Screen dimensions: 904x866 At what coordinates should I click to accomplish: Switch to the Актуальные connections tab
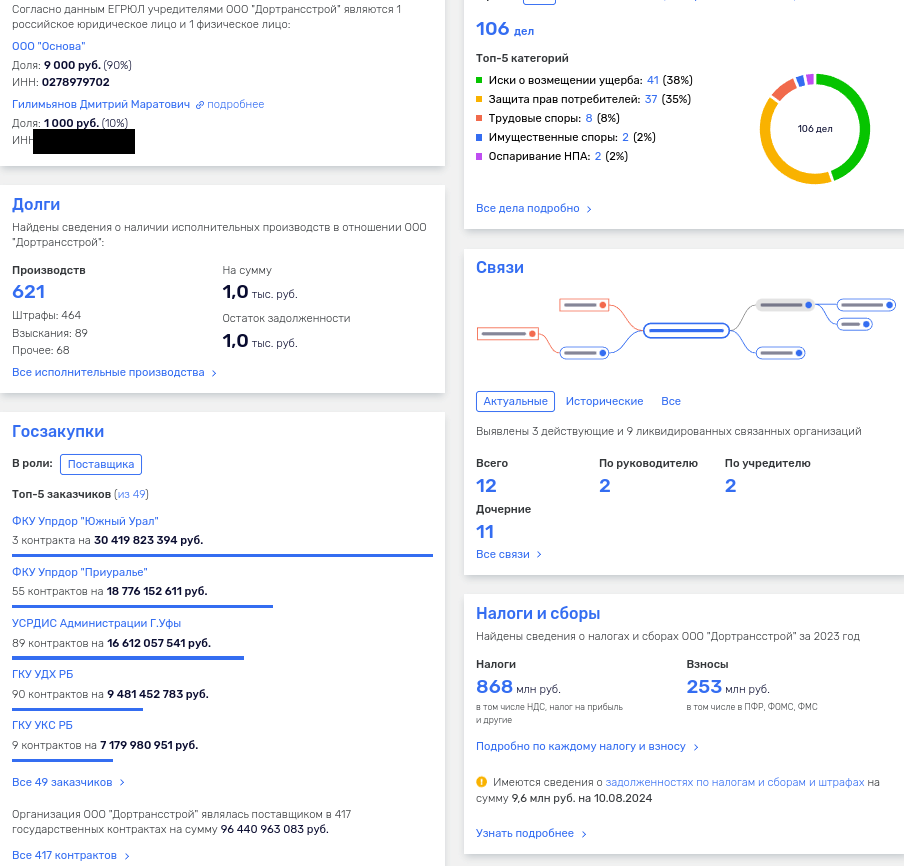[x=515, y=401]
